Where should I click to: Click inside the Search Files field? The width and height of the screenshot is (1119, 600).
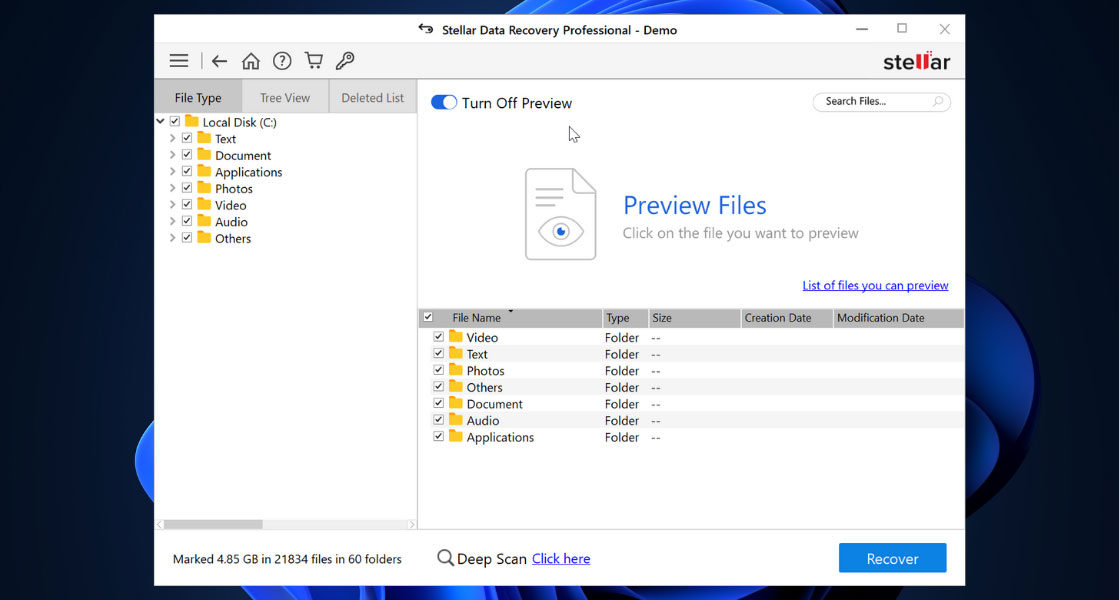pos(870,102)
